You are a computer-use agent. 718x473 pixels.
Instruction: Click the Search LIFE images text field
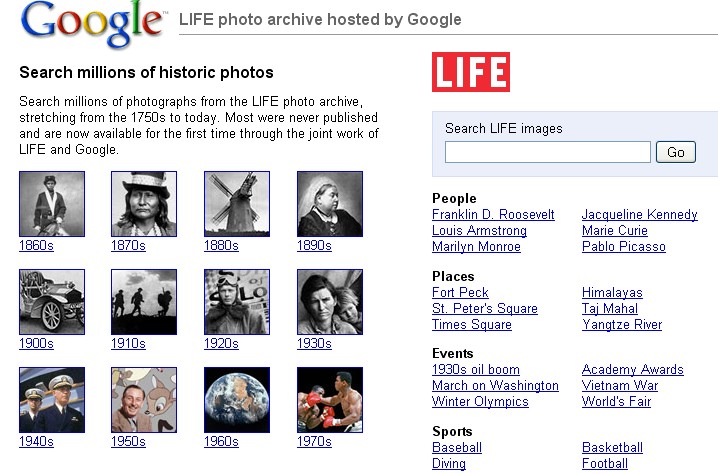click(x=548, y=152)
